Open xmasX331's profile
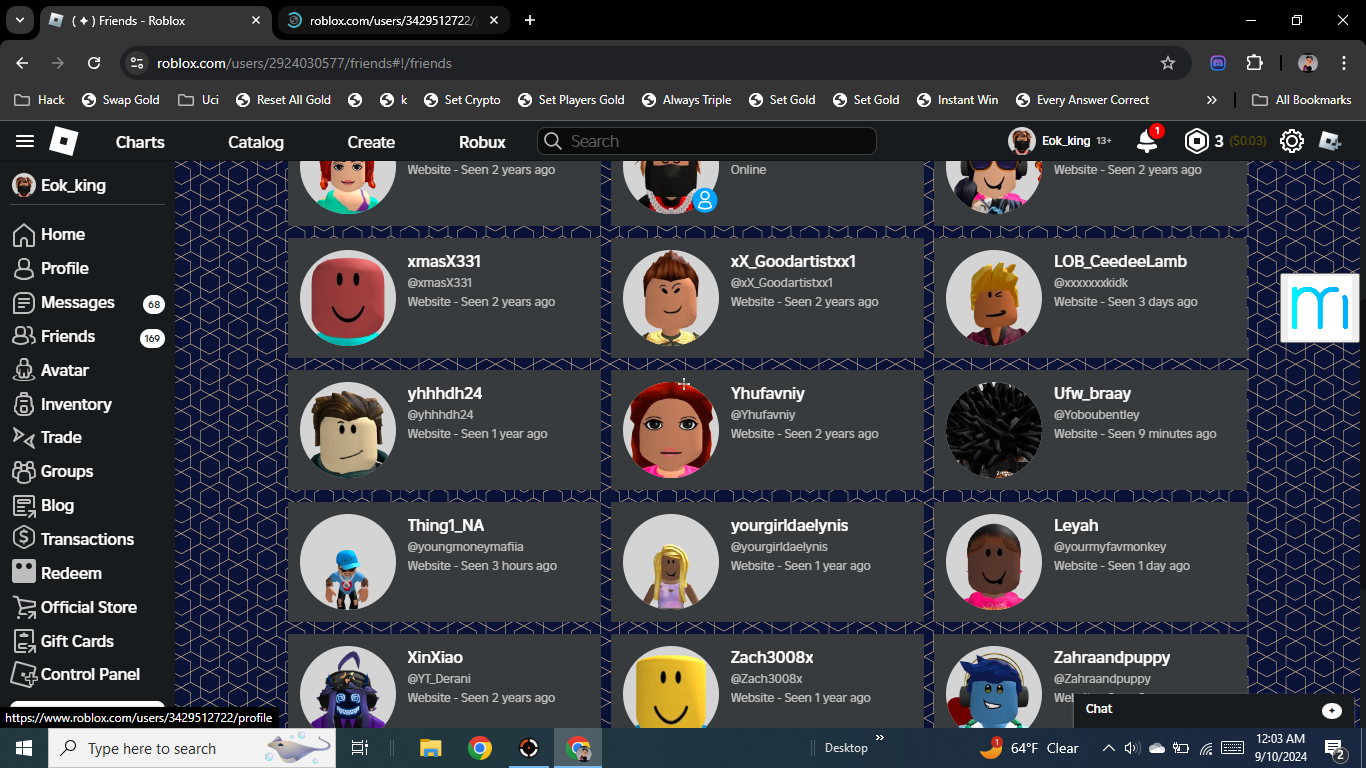The height and width of the screenshot is (768, 1366). coord(444,261)
